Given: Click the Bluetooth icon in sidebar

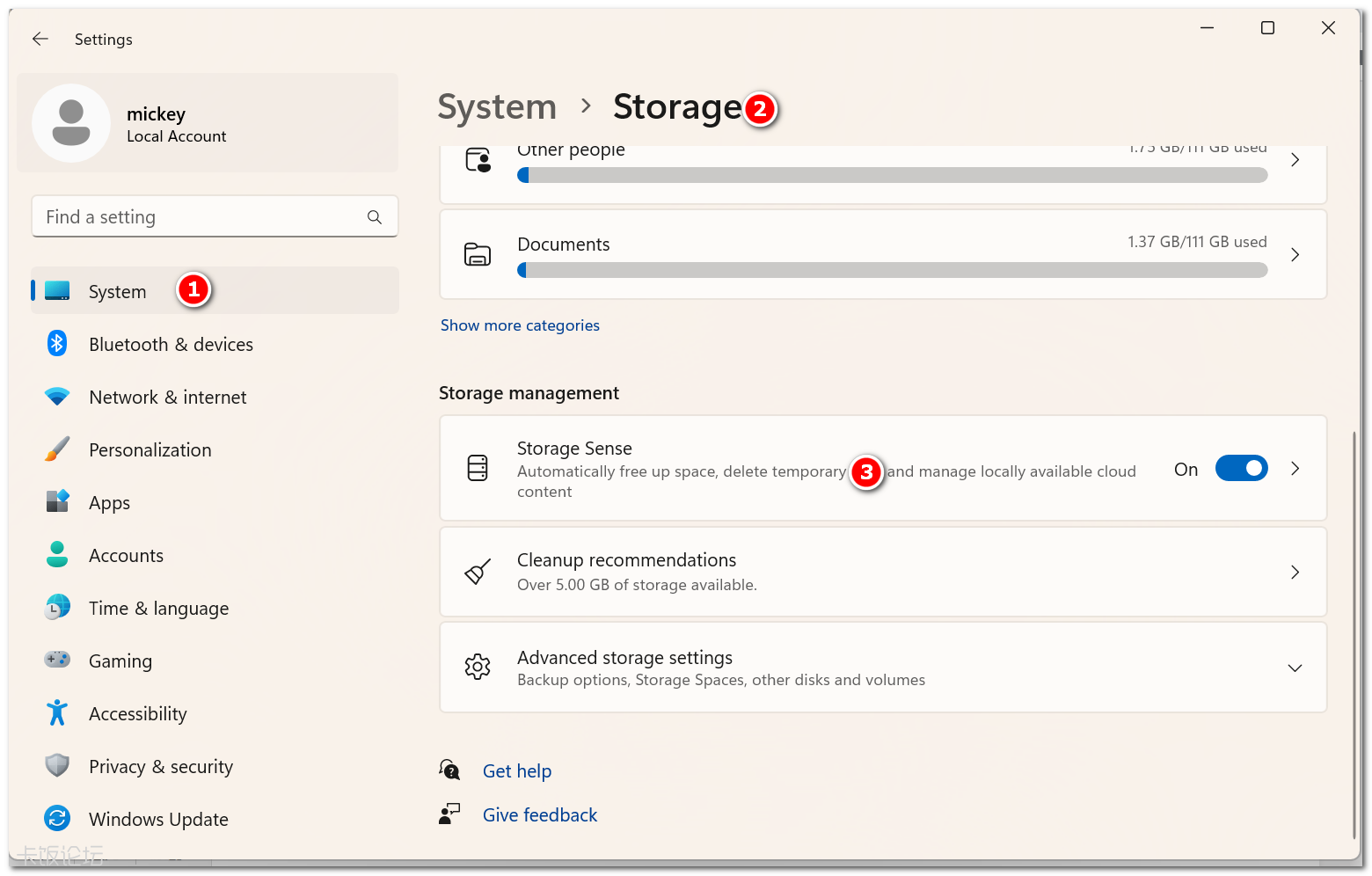Looking at the screenshot, I should tap(57, 343).
